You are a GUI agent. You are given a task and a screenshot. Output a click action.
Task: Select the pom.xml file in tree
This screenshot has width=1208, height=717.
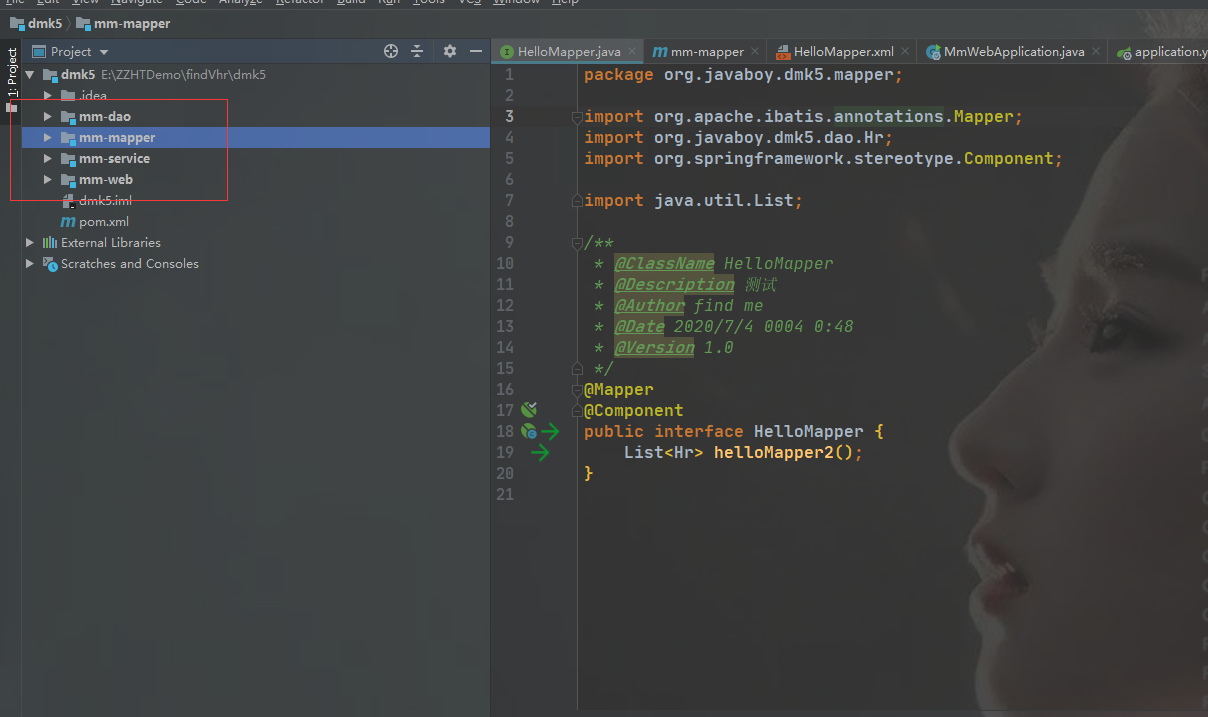click(256, 221)
